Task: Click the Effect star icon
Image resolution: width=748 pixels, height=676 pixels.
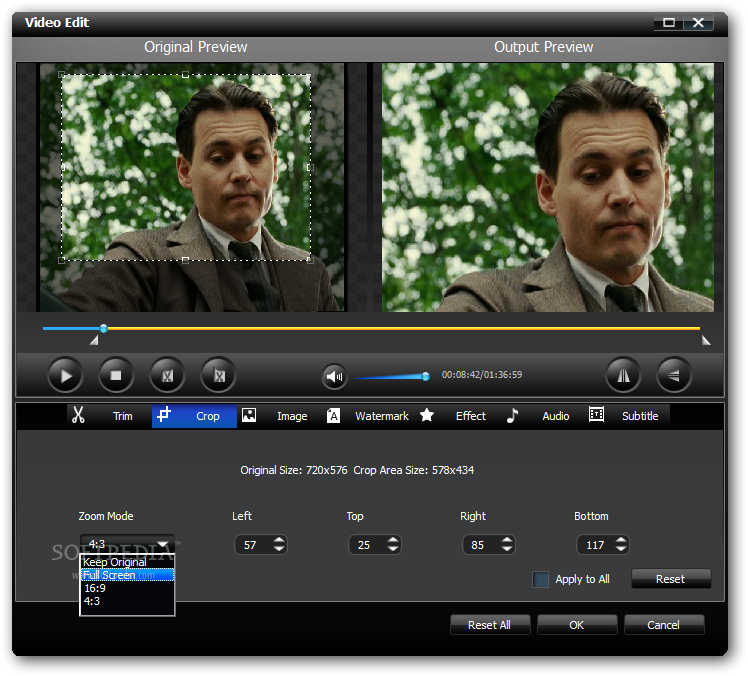Action: tap(427, 415)
